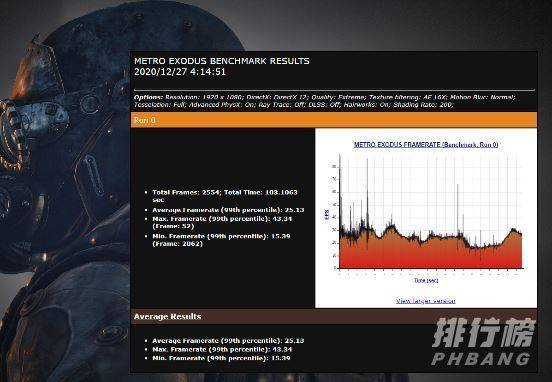The width and height of the screenshot is (552, 382).
Task: Click 'Average Framerate' under Average Results
Action: (228, 341)
